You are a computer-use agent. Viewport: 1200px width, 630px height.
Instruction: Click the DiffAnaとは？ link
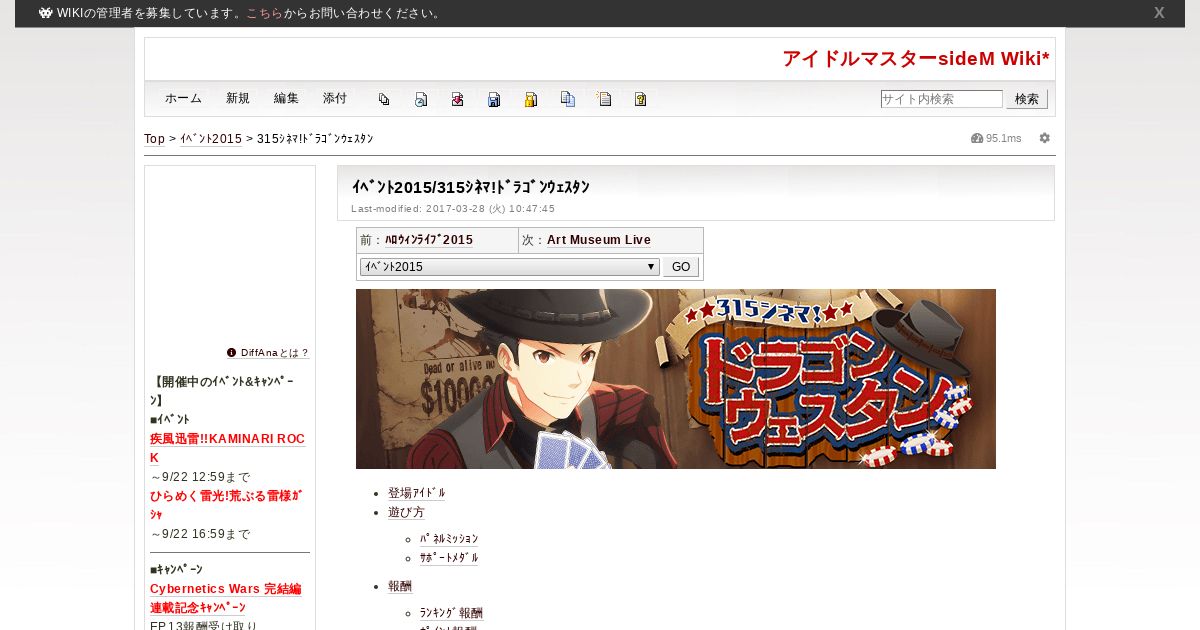coord(275,353)
